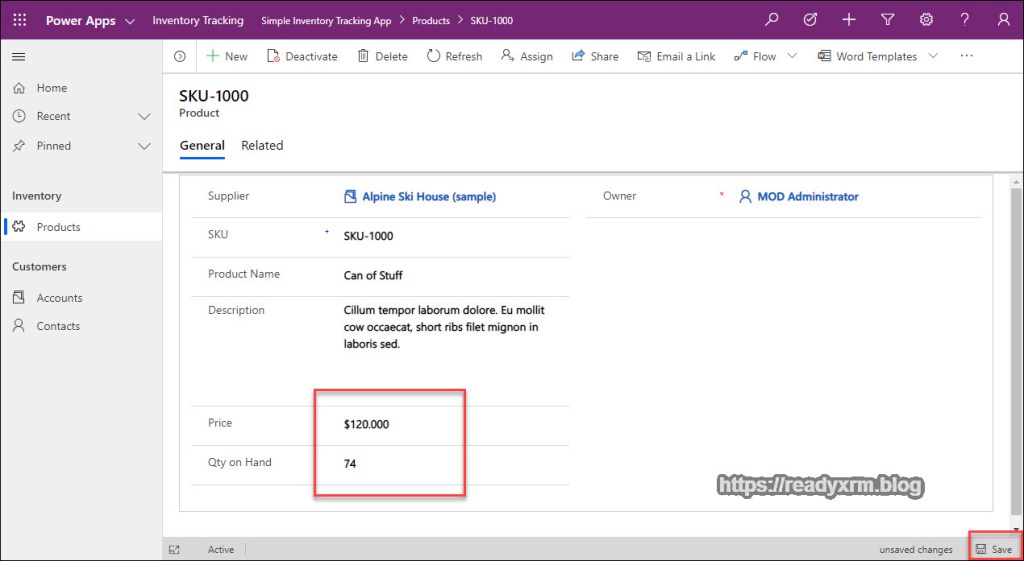
Task: Click the plus quick create icon
Action: pos(849,20)
